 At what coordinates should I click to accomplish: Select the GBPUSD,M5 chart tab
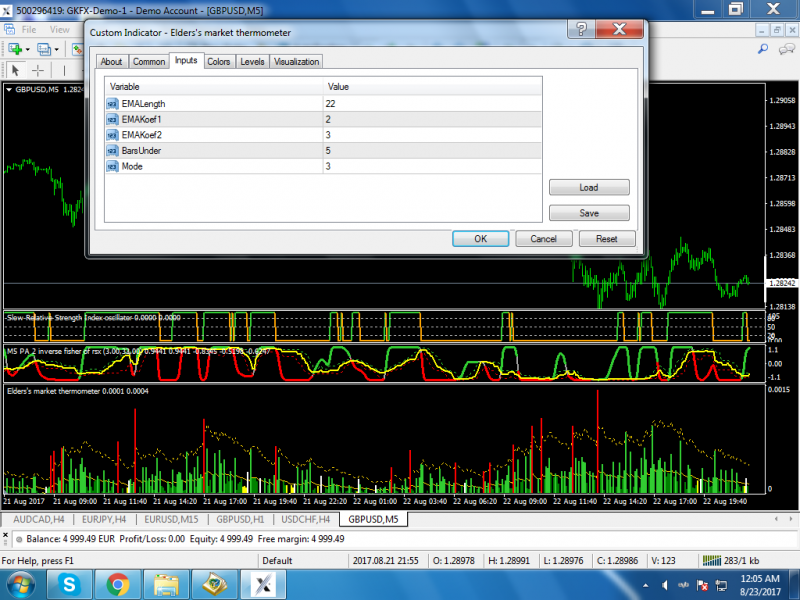point(373,519)
